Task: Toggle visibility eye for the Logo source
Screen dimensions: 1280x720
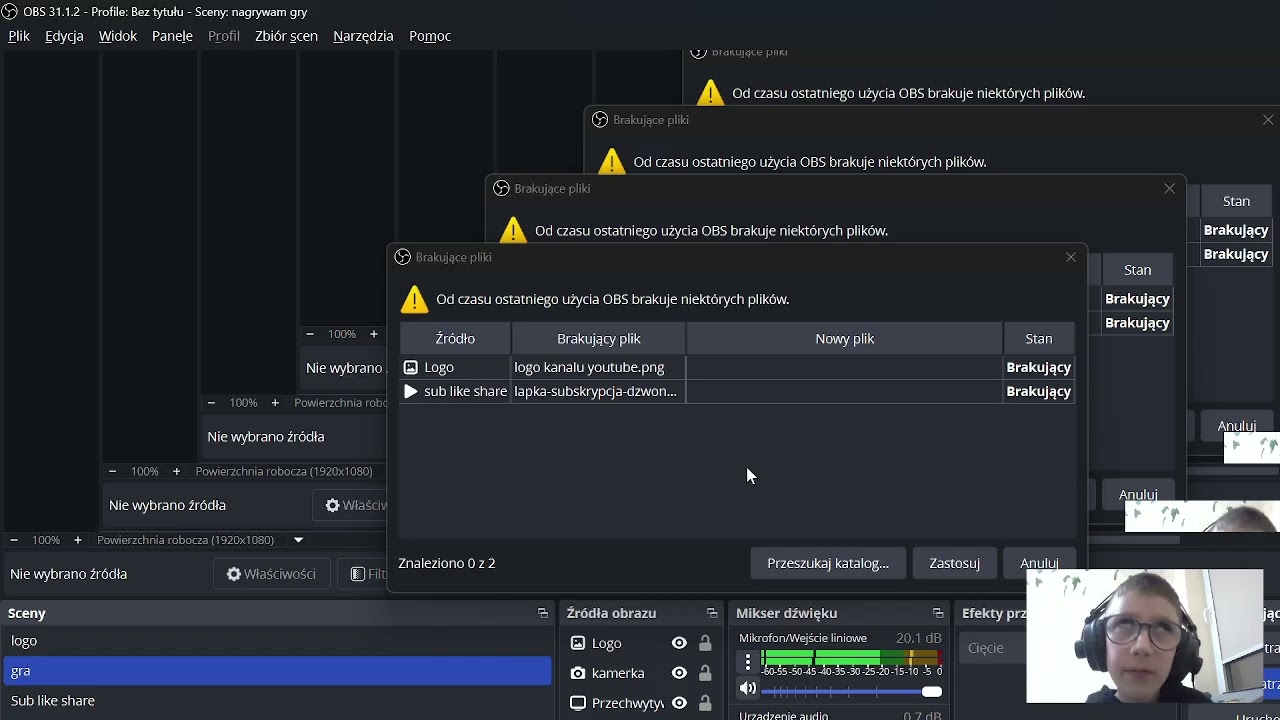Action: pos(679,643)
